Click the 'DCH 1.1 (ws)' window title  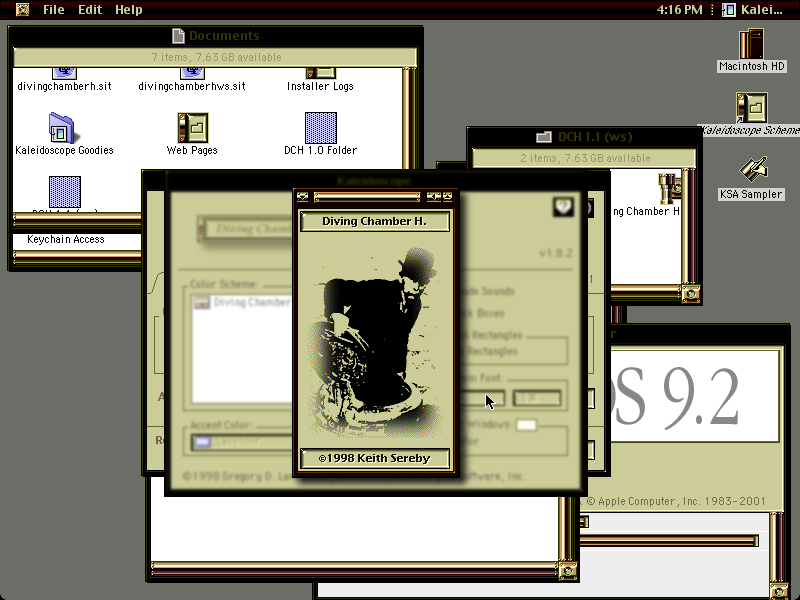pos(595,137)
